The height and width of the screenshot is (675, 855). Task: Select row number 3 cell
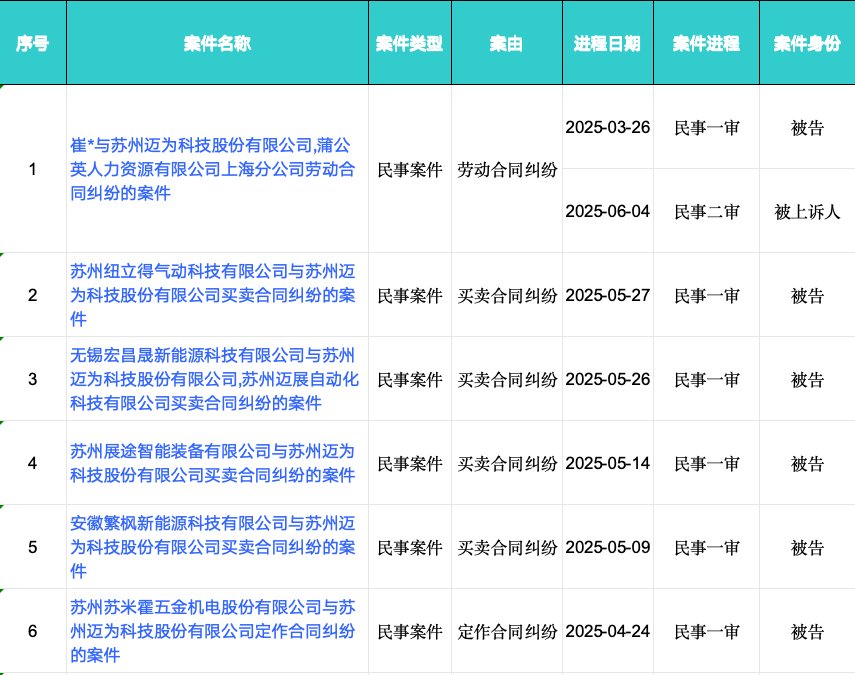click(33, 379)
